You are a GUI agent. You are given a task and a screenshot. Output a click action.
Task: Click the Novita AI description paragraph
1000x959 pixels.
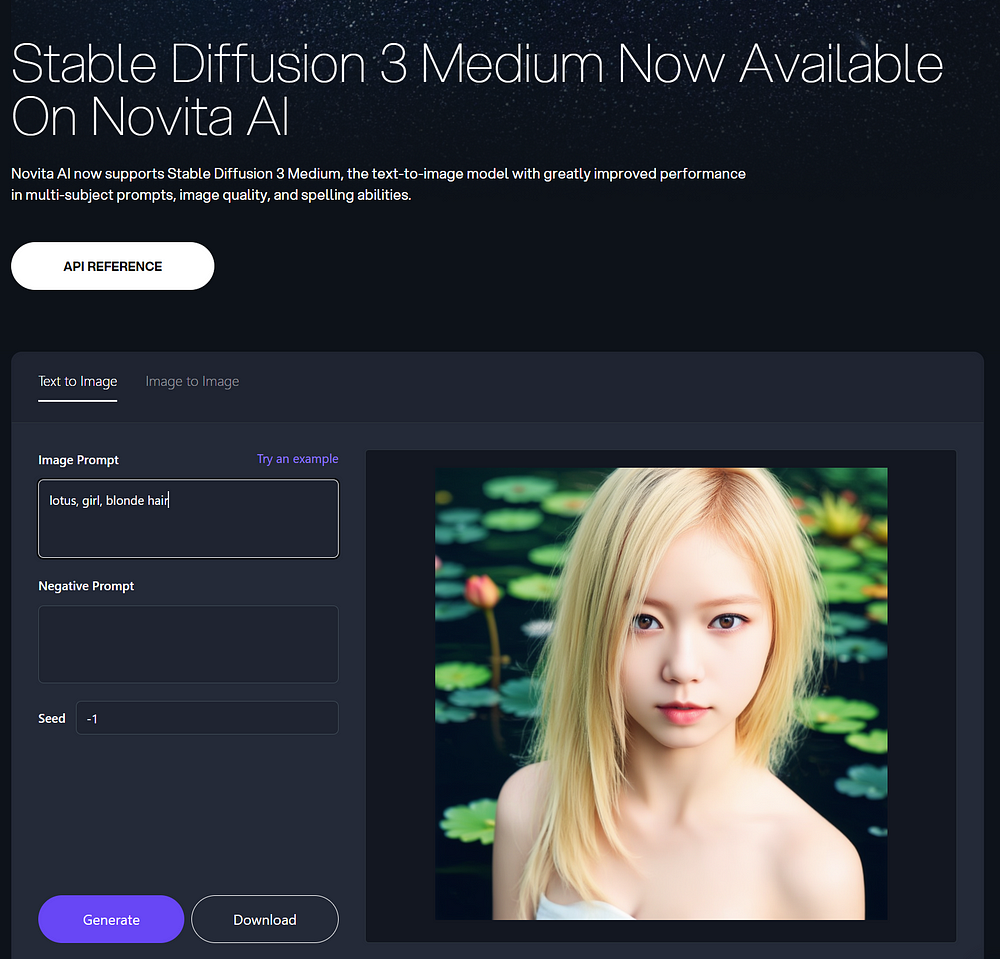pos(378,184)
